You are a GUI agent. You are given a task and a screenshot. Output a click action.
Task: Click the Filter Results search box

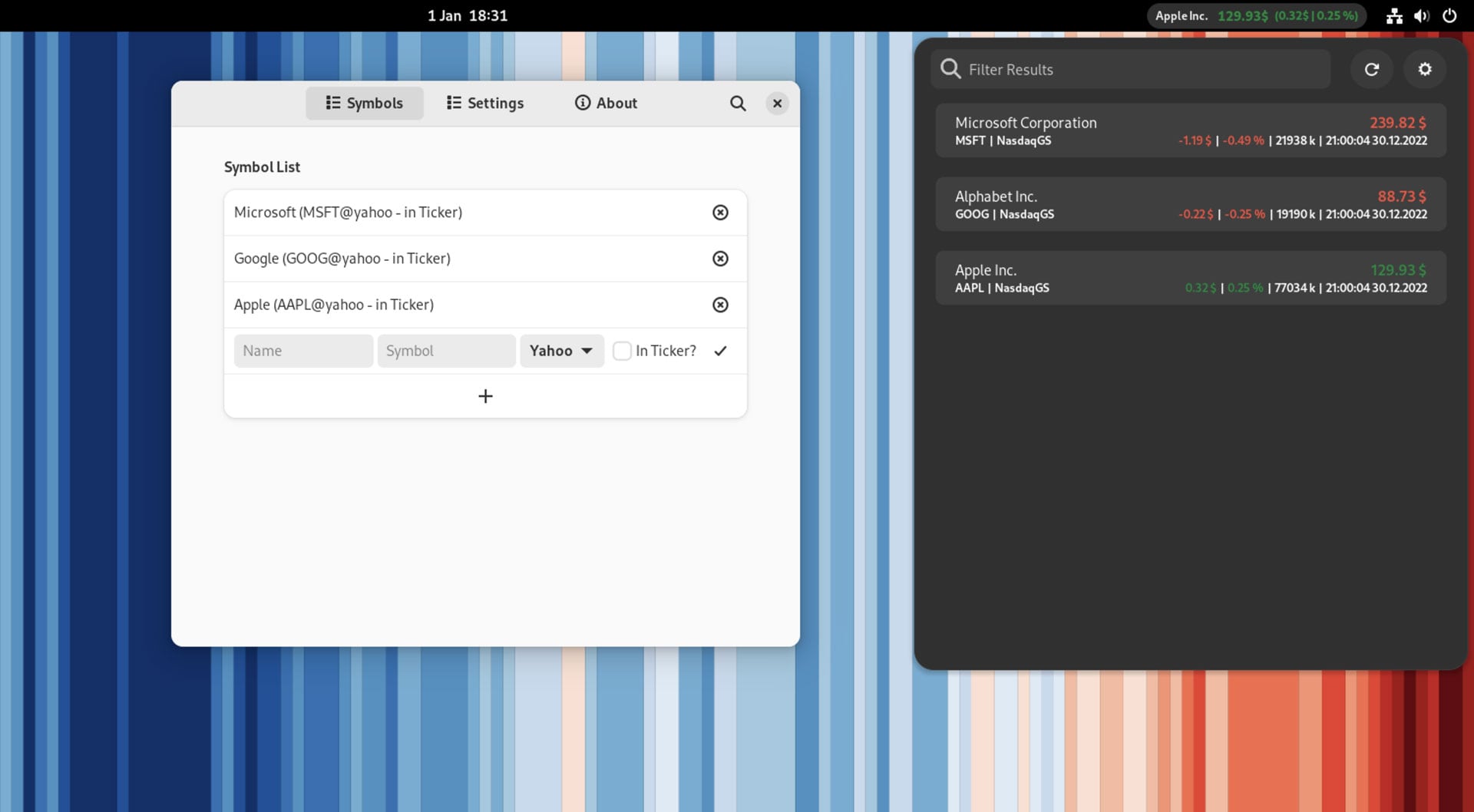coord(1131,69)
